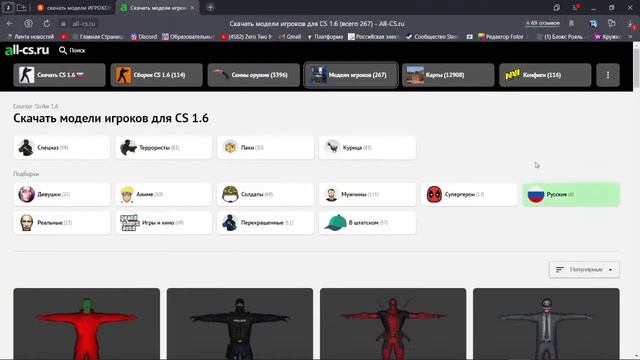This screenshot has width=640, height=360.
Task: Click the Counter-Strike 1.6 breadcrumb
Action: [x=36, y=106]
